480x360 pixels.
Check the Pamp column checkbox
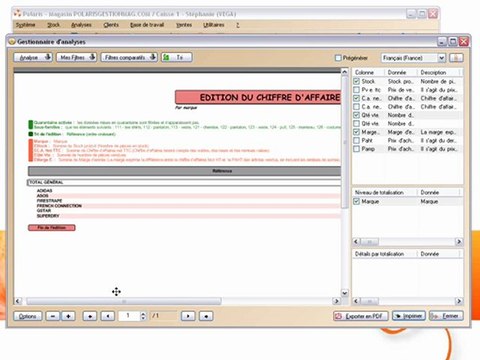click(x=356, y=149)
